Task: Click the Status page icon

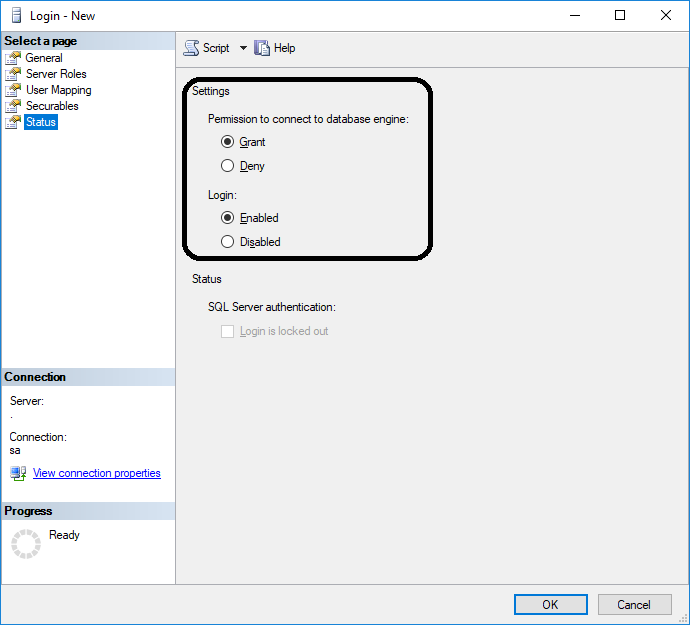Action: (x=13, y=122)
